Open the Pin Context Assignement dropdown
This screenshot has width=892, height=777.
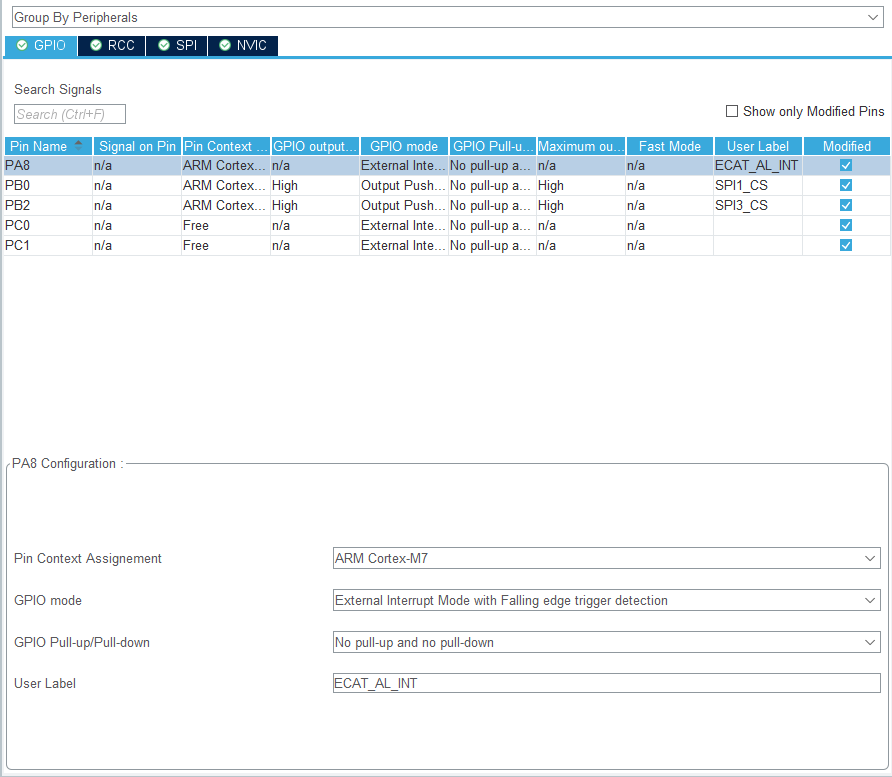tap(606, 558)
